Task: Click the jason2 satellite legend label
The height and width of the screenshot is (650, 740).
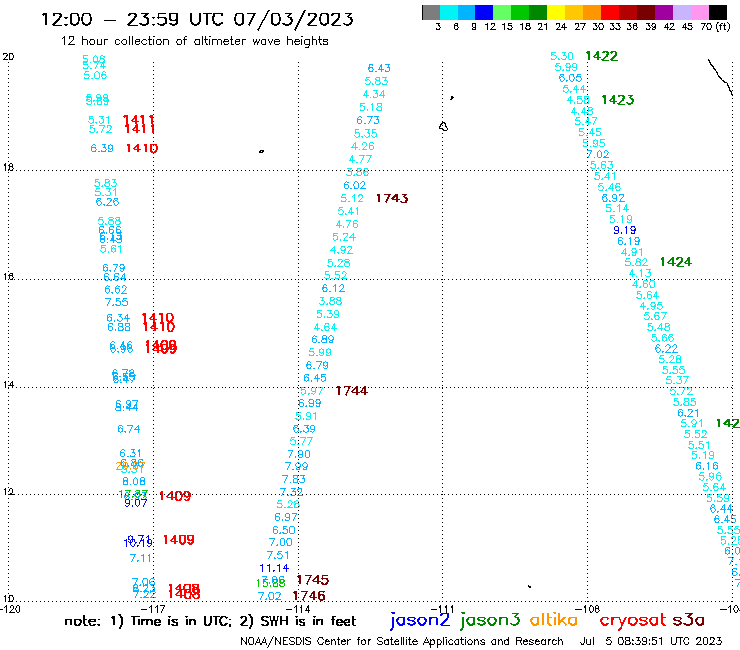Action: 420,620
